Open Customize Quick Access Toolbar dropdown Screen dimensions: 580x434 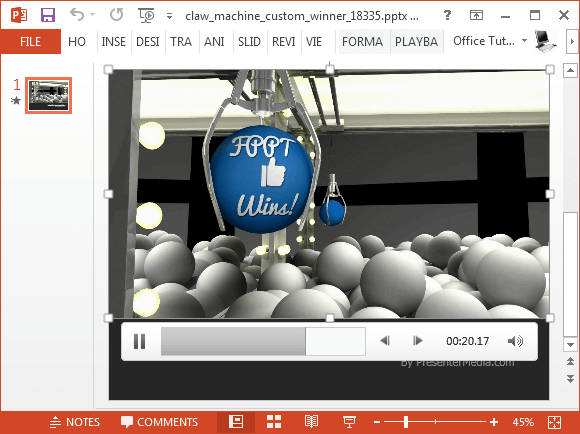pyautogui.click(x=169, y=16)
